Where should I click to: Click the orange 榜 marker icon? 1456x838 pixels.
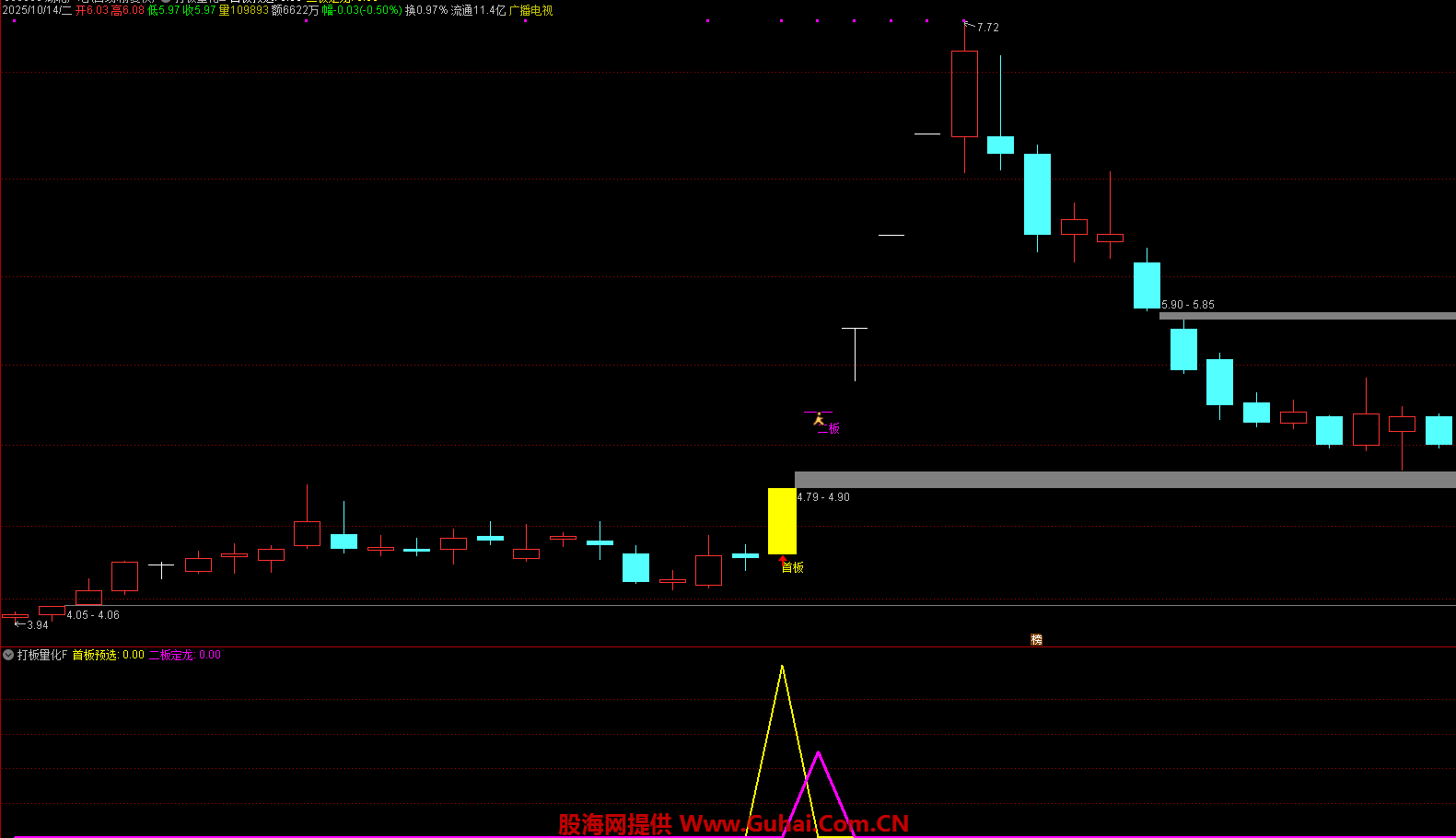(x=1036, y=640)
